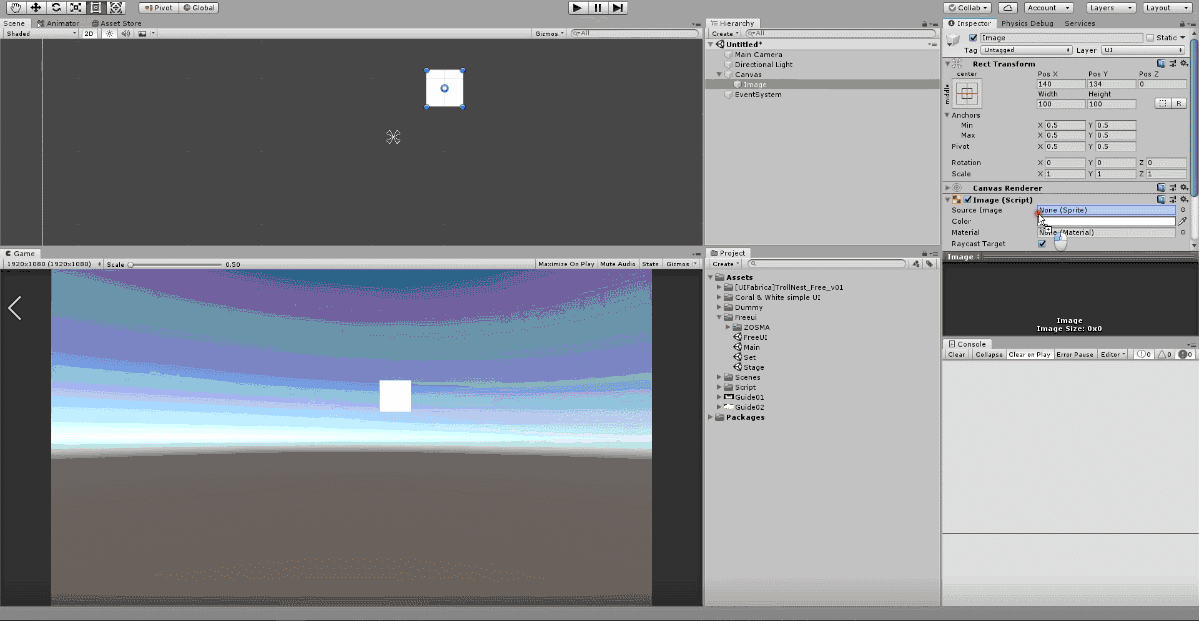Open the Tag dropdown Untagged
The width and height of the screenshot is (1199, 621).
click(x=1026, y=50)
